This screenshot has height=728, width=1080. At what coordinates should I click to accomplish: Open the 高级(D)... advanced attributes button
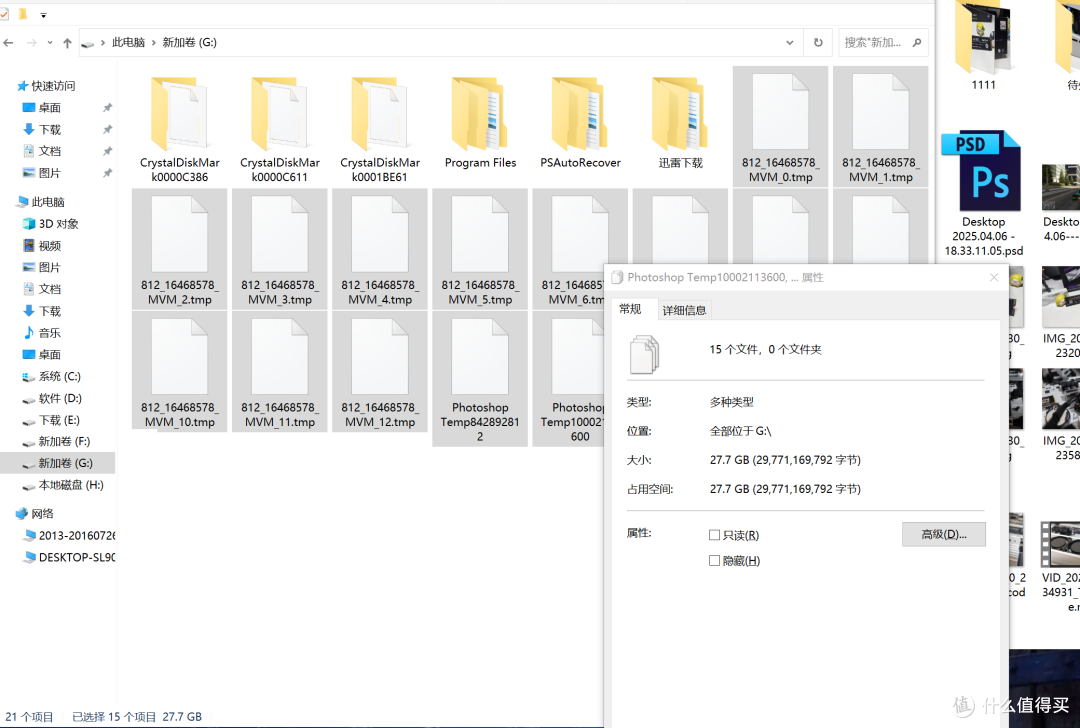tap(944, 534)
